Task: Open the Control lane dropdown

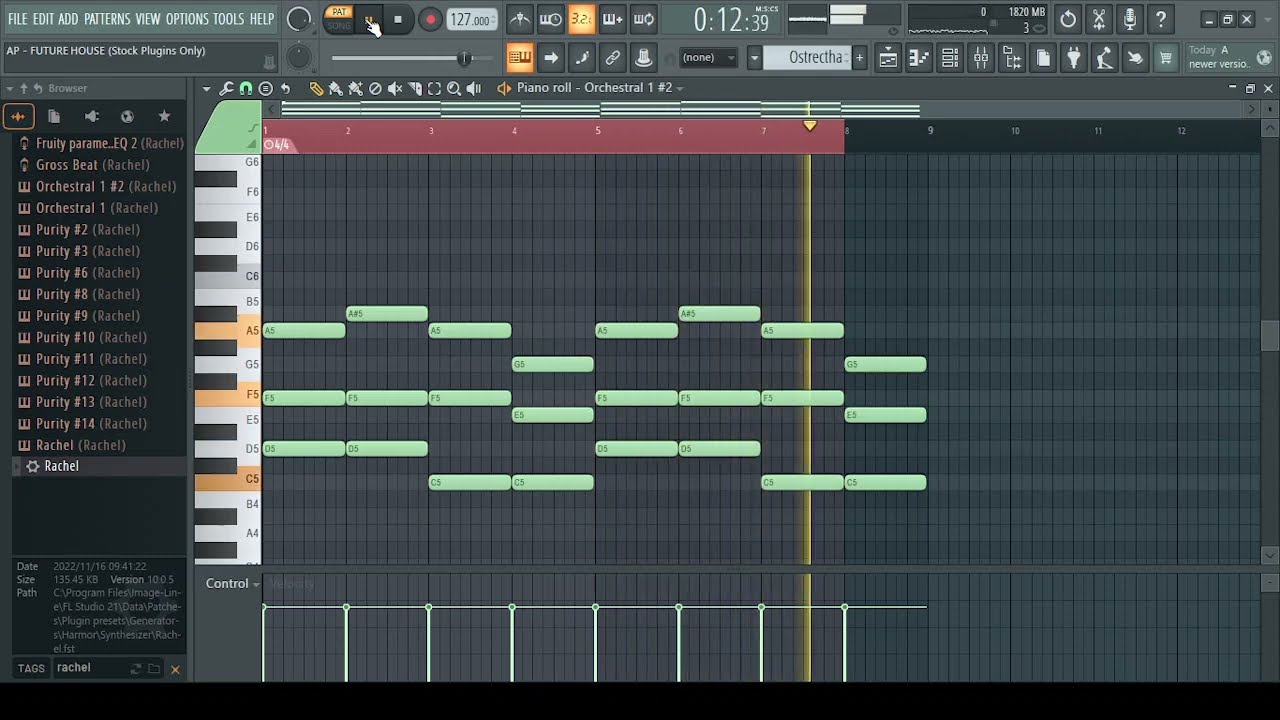Action: (x=233, y=584)
